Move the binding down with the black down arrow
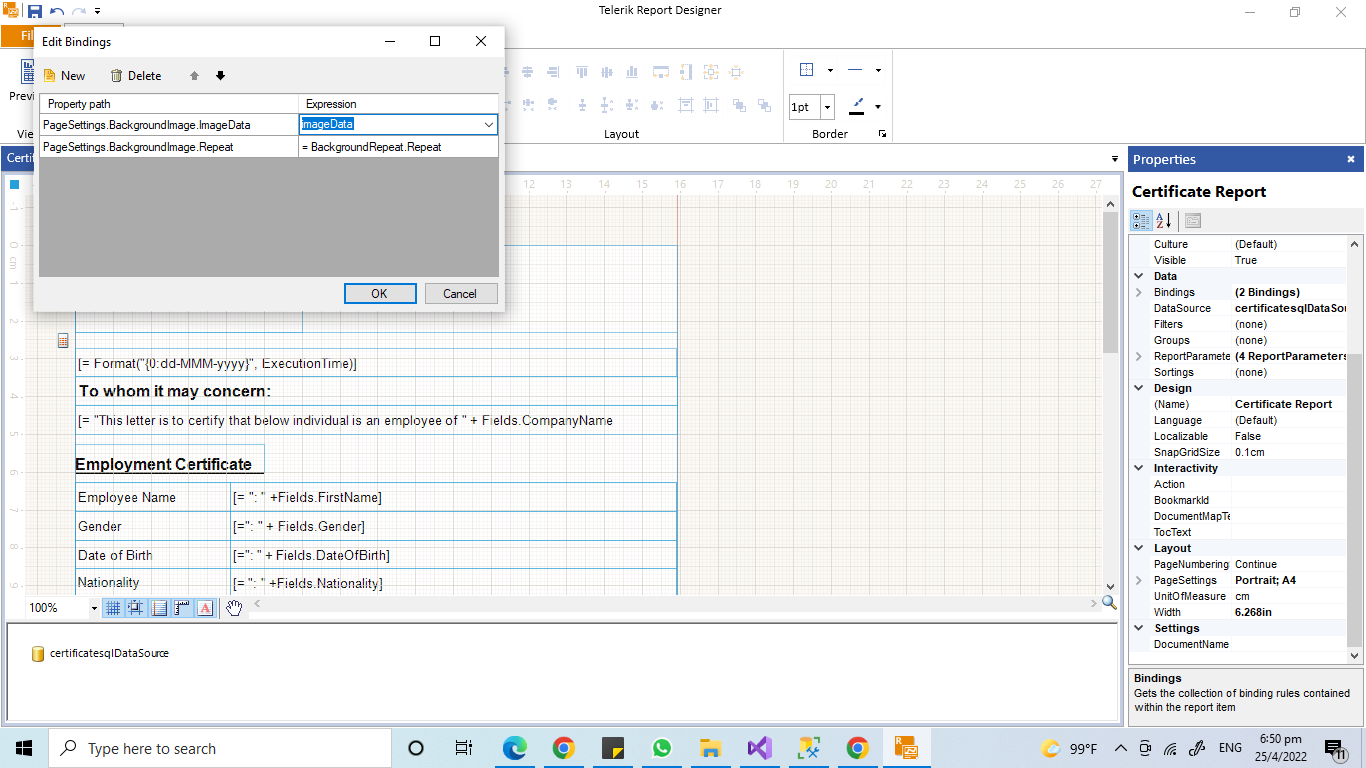Screen dimensions: 1366x768 221,76
